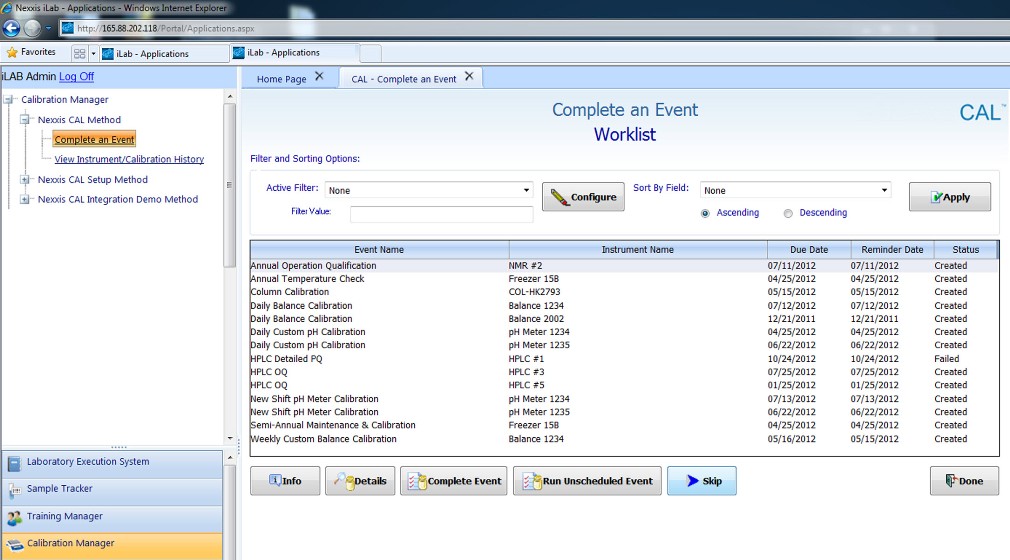Sort by Instrument Name column header
1010x560 pixels.
(x=638, y=249)
